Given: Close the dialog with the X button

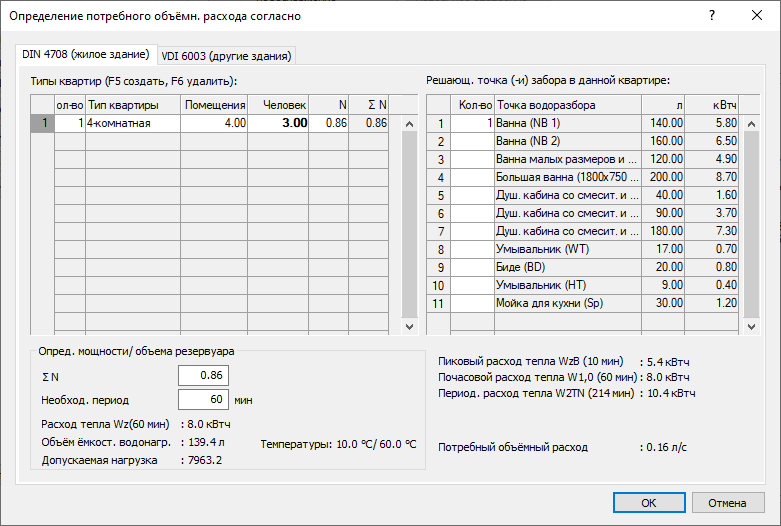Looking at the screenshot, I should point(757,15).
